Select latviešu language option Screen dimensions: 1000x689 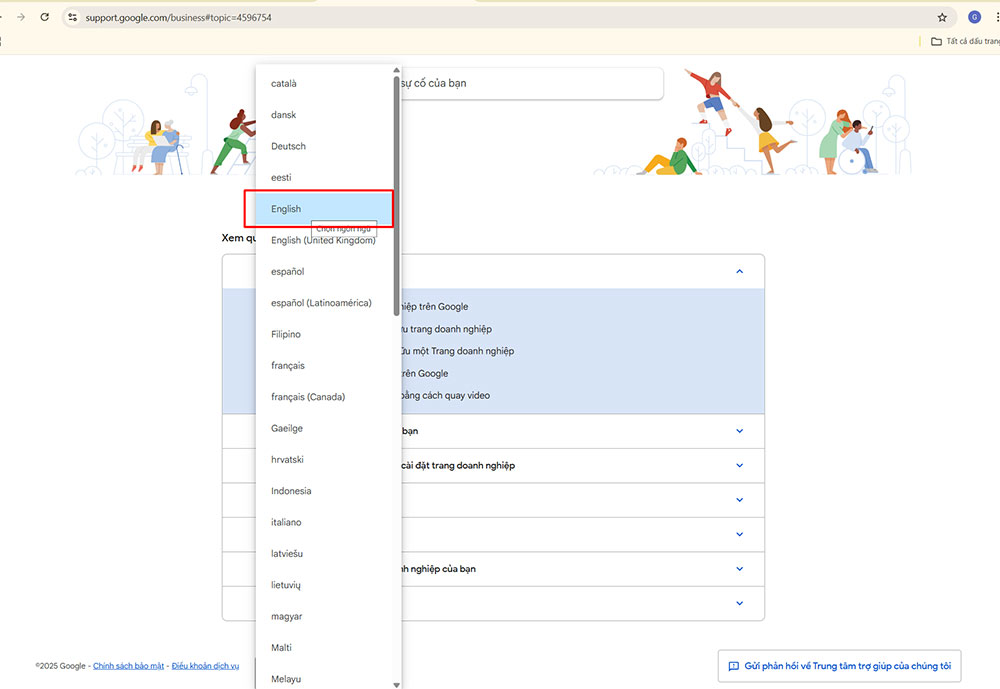pyautogui.click(x=325, y=553)
